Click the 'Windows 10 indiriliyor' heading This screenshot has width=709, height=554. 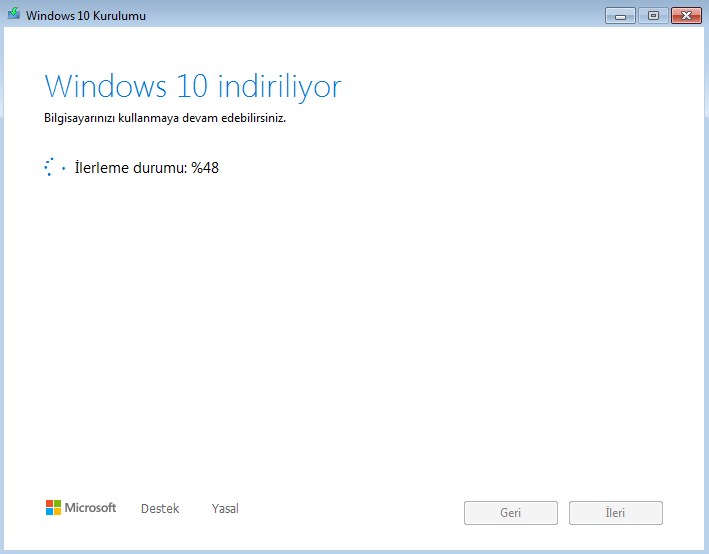193,86
